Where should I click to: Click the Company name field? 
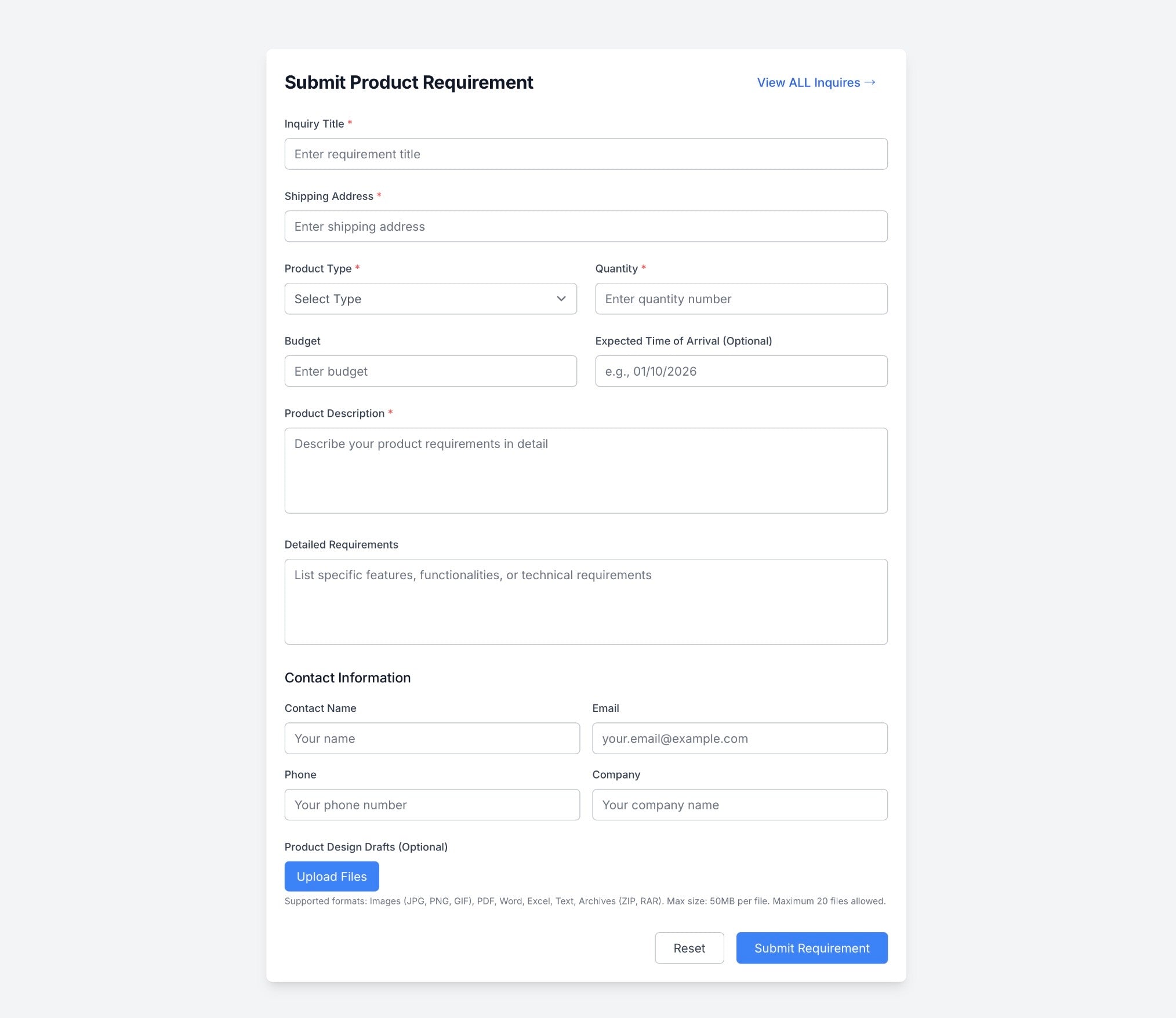[x=740, y=805]
